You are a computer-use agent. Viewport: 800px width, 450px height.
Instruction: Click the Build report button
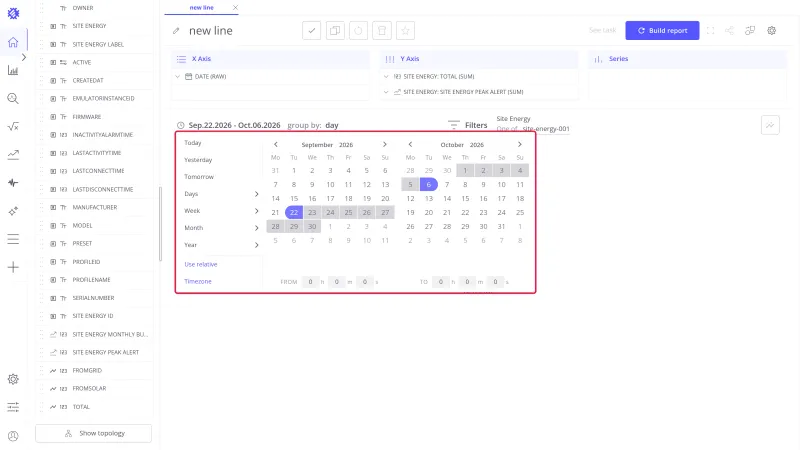[x=662, y=31]
